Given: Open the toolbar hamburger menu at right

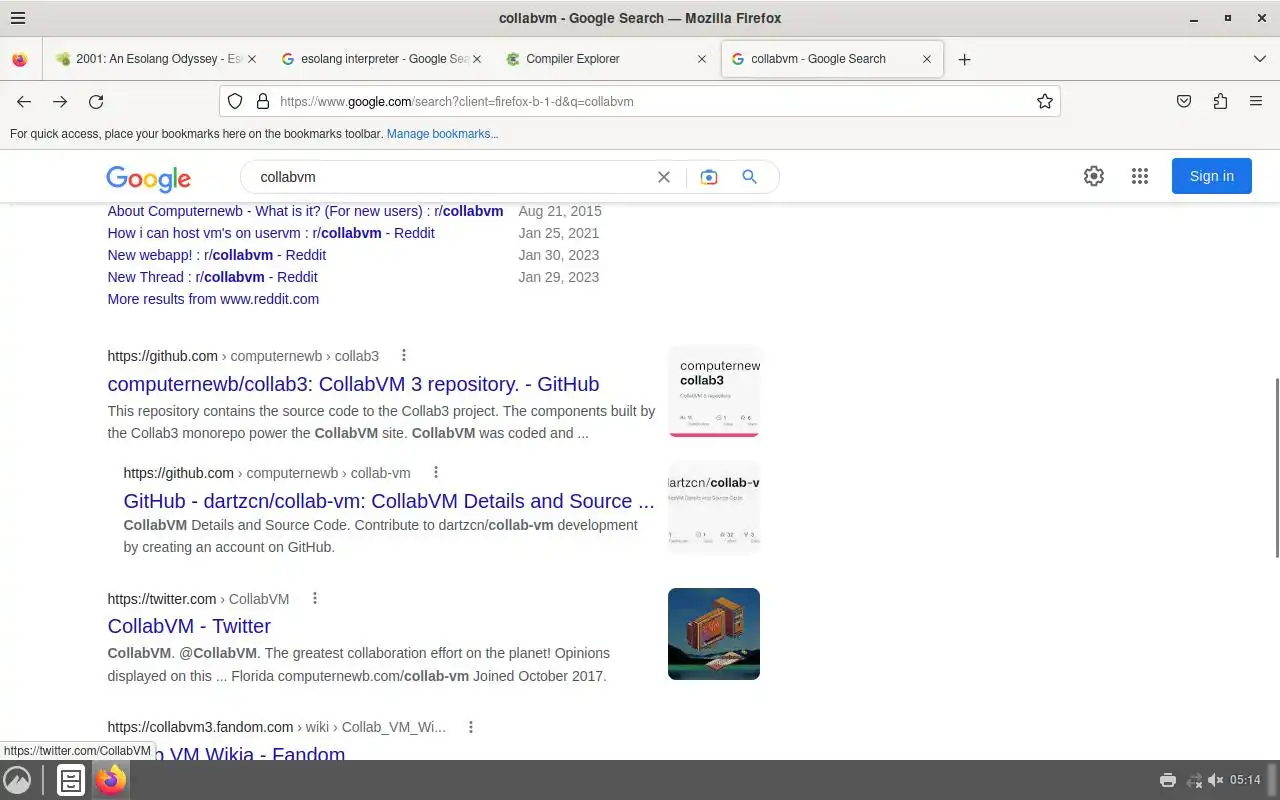Looking at the screenshot, I should pyautogui.click(x=1256, y=101).
